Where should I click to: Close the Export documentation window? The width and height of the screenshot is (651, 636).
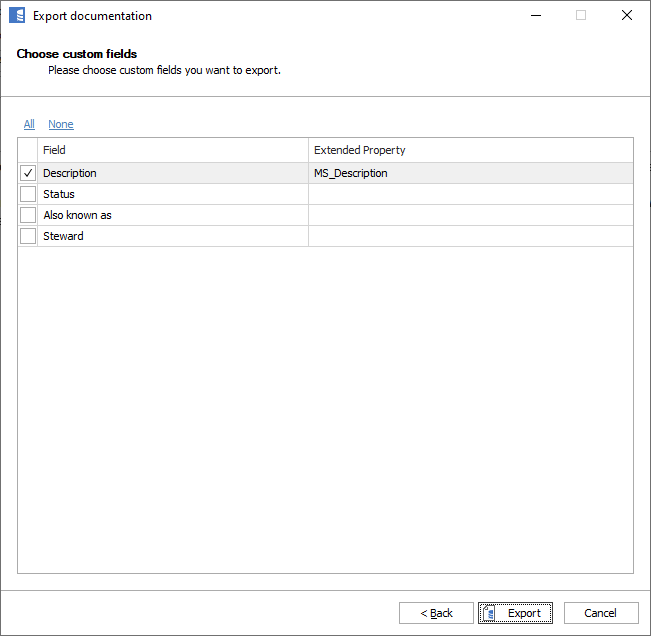(627, 16)
